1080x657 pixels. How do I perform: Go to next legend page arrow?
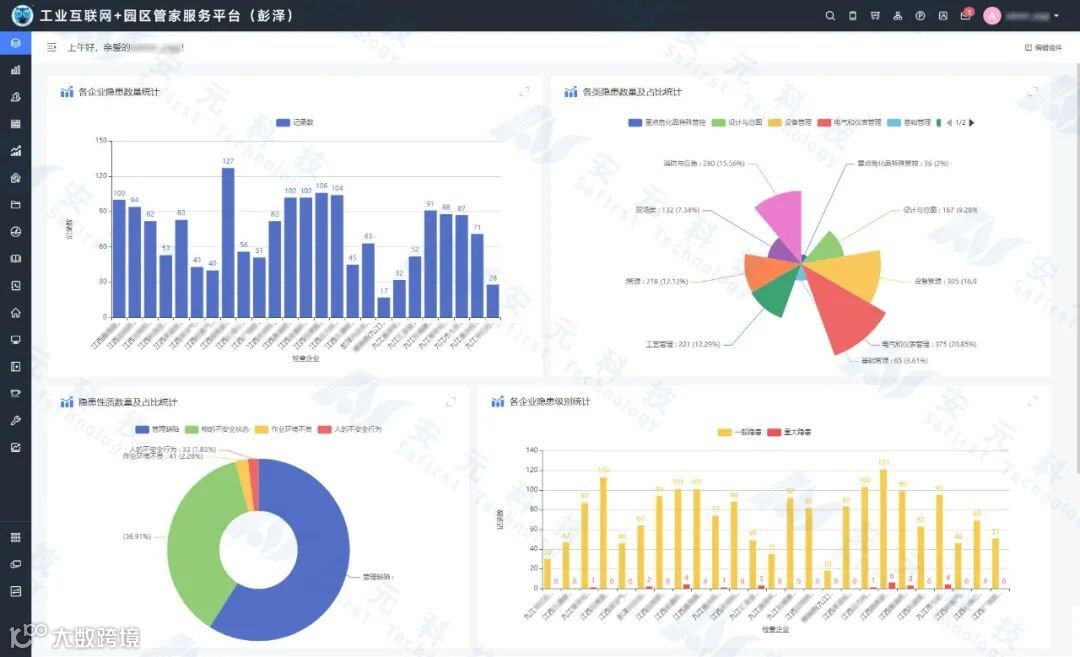972,123
